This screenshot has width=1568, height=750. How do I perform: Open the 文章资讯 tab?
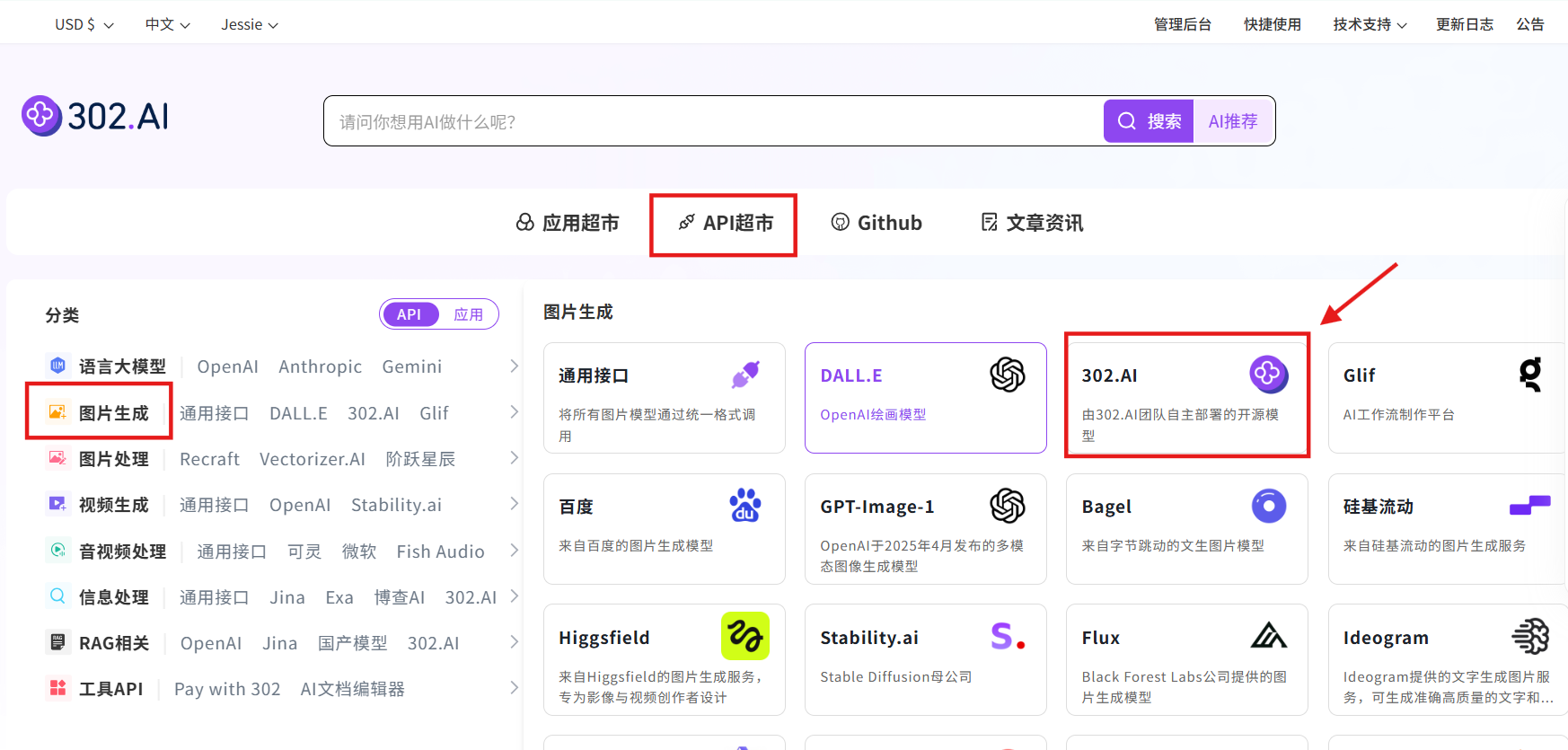click(1032, 223)
